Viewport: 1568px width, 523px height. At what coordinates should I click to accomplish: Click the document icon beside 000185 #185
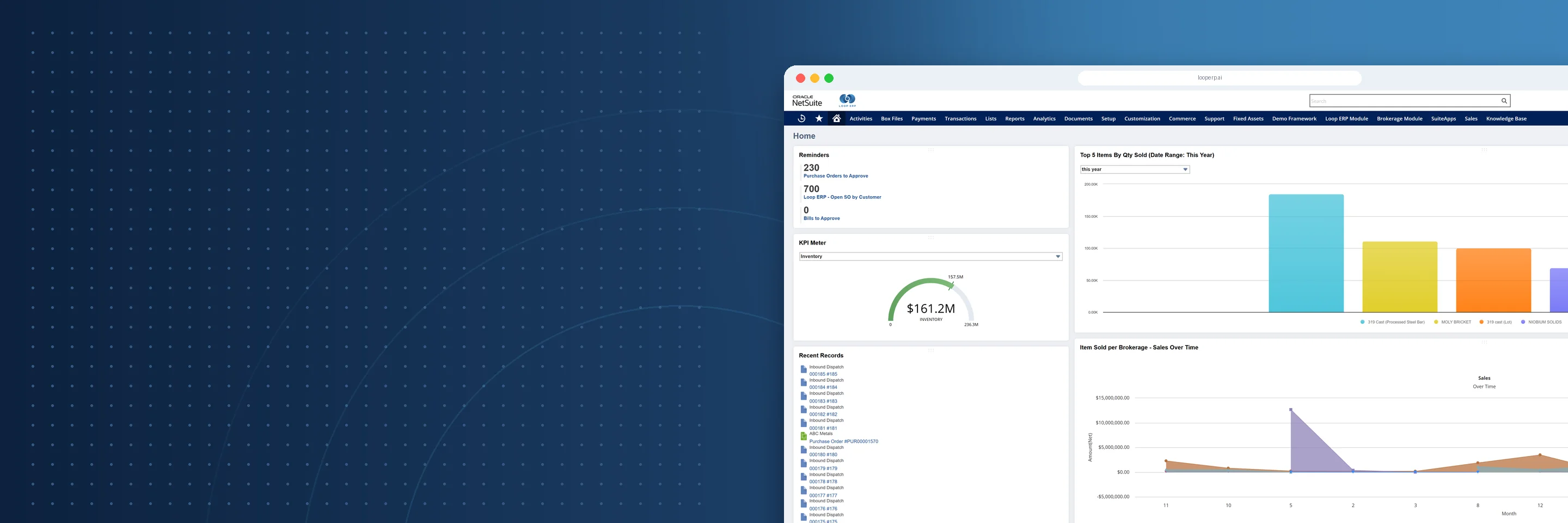[804, 369]
